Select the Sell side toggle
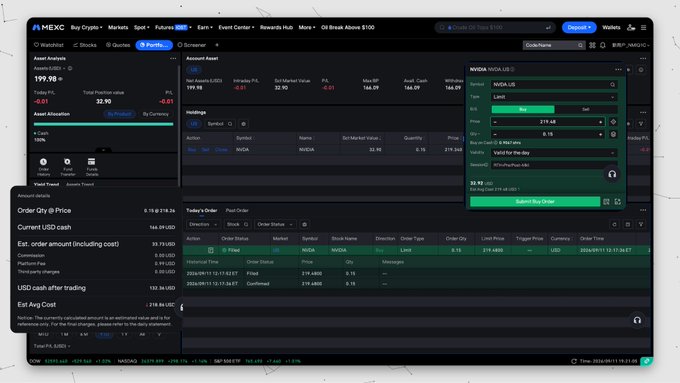 click(x=585, y=109)
